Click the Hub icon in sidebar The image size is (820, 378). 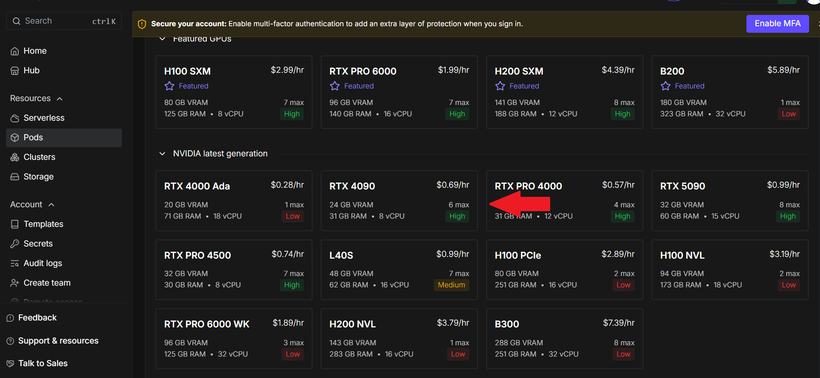(15, 71)
